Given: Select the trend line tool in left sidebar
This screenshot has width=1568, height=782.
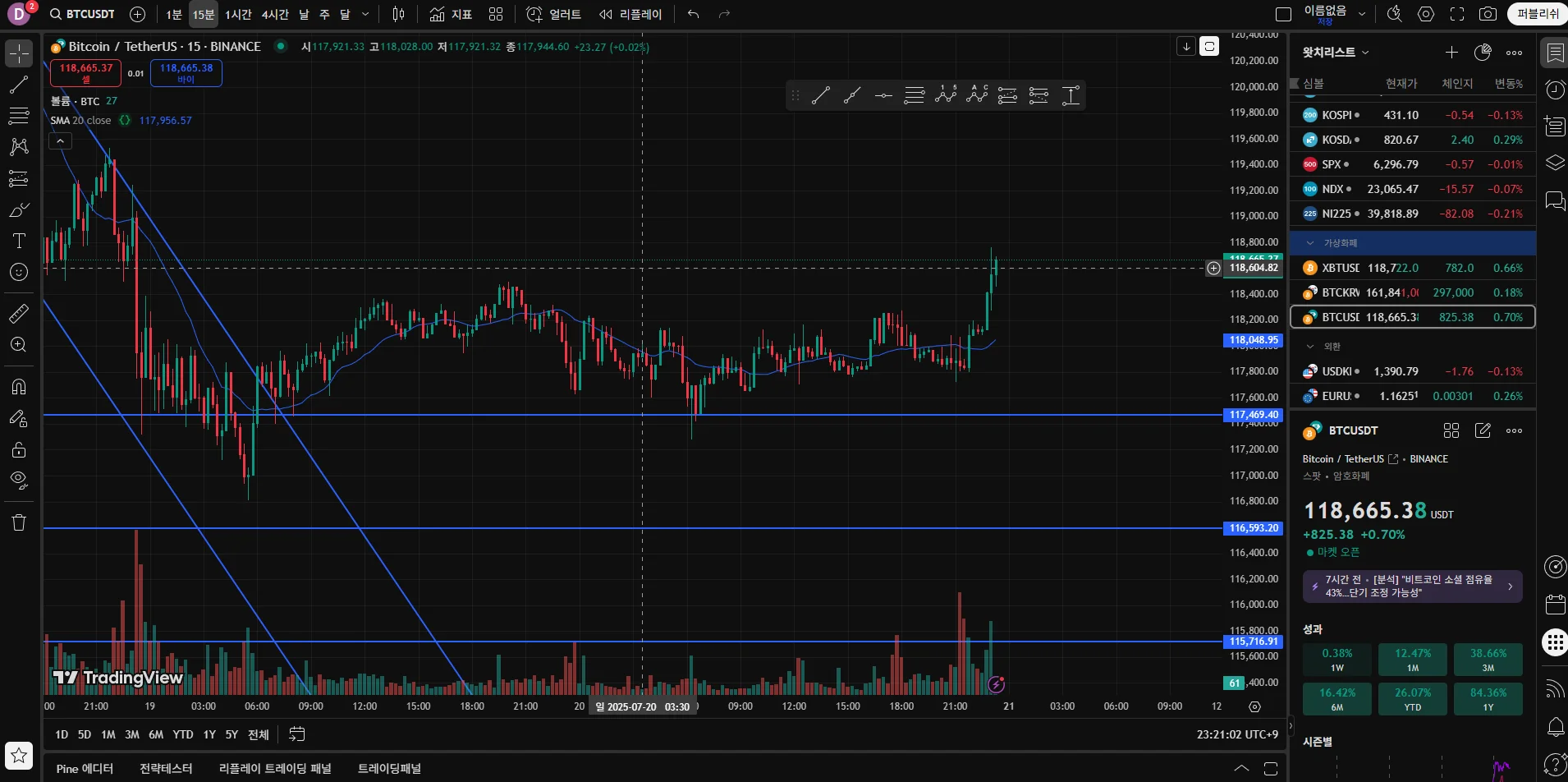Looking at the screenshot, I should point(19,85).
